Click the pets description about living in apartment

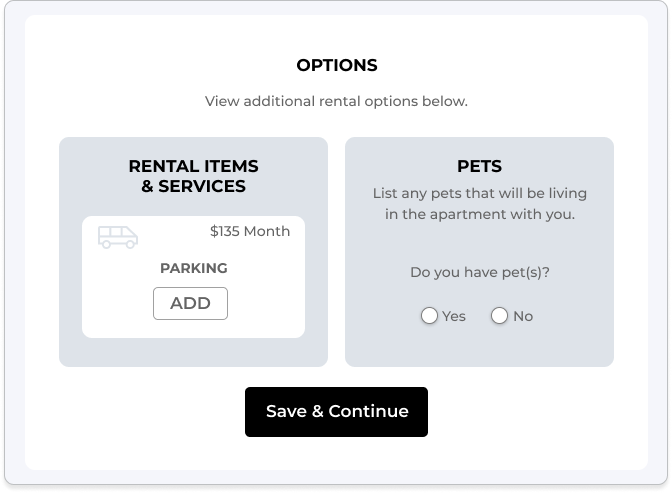click(x=479, y=203)
